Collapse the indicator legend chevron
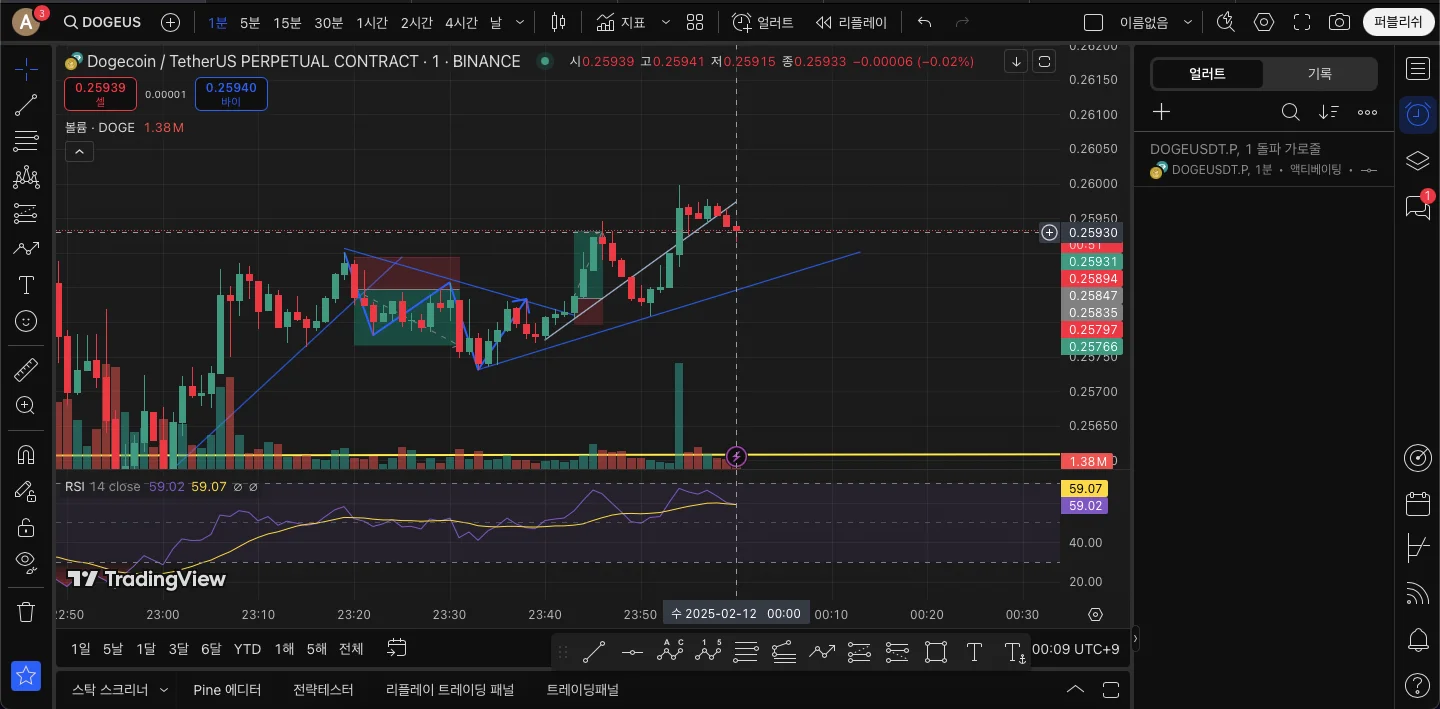 coord(79,152)
